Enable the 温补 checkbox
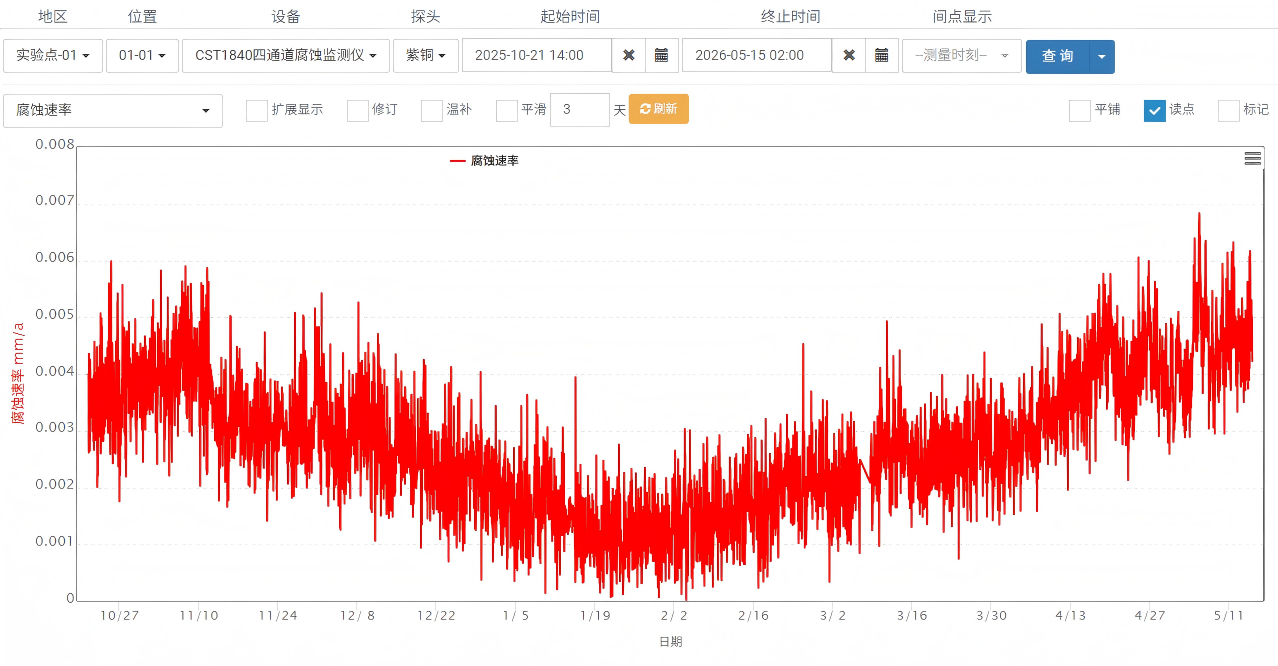The height and width of the screenshot is (666, 1278). click(x=432, y=110)
